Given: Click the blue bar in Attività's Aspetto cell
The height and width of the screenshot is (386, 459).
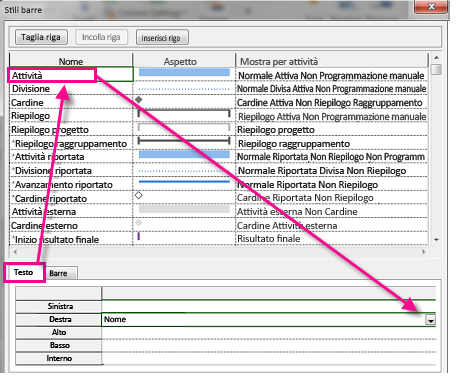Looking at the screenshot, I should [x=184, y=72].
